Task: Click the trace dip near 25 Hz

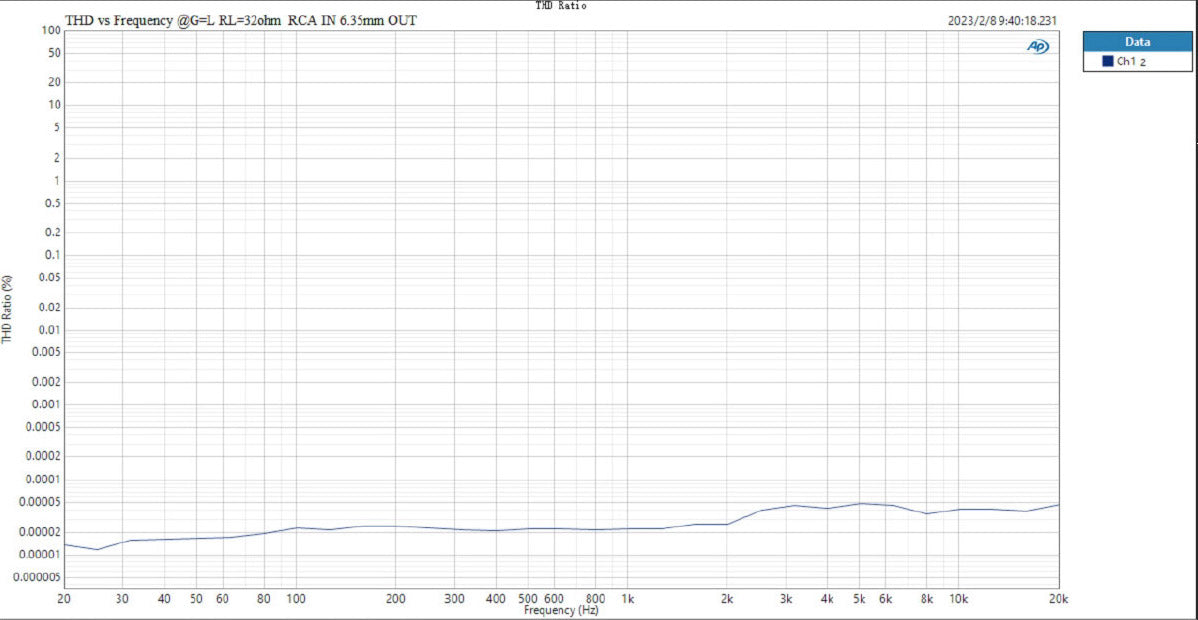Action: coord(97,549)
